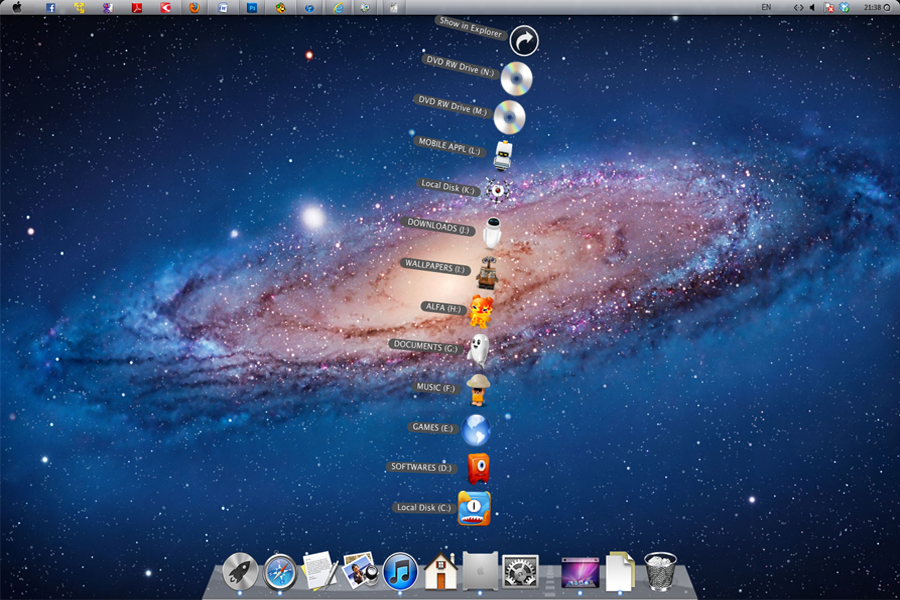This screenshot has height=600, width=900.
Task: Open the GAMES (E:) drive
Action: click(x=476, y=430)
